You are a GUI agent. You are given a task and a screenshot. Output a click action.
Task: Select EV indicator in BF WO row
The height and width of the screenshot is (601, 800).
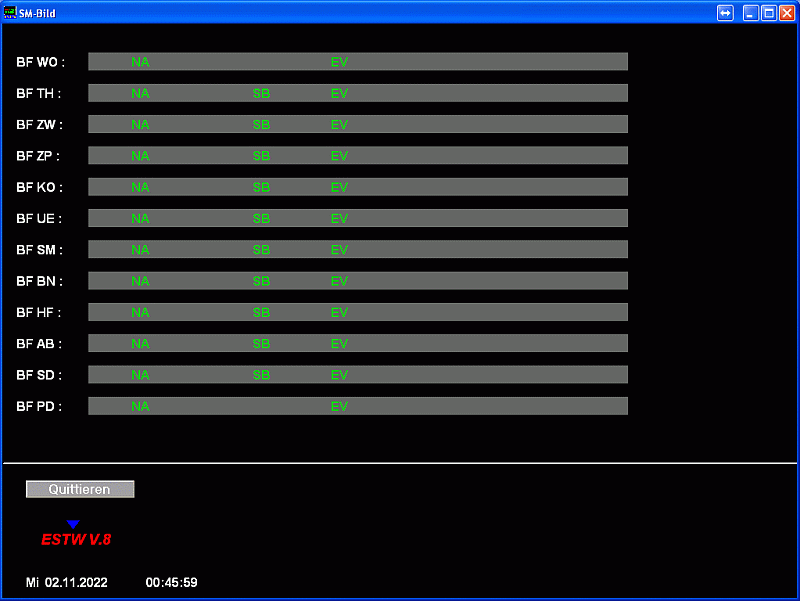339,62
